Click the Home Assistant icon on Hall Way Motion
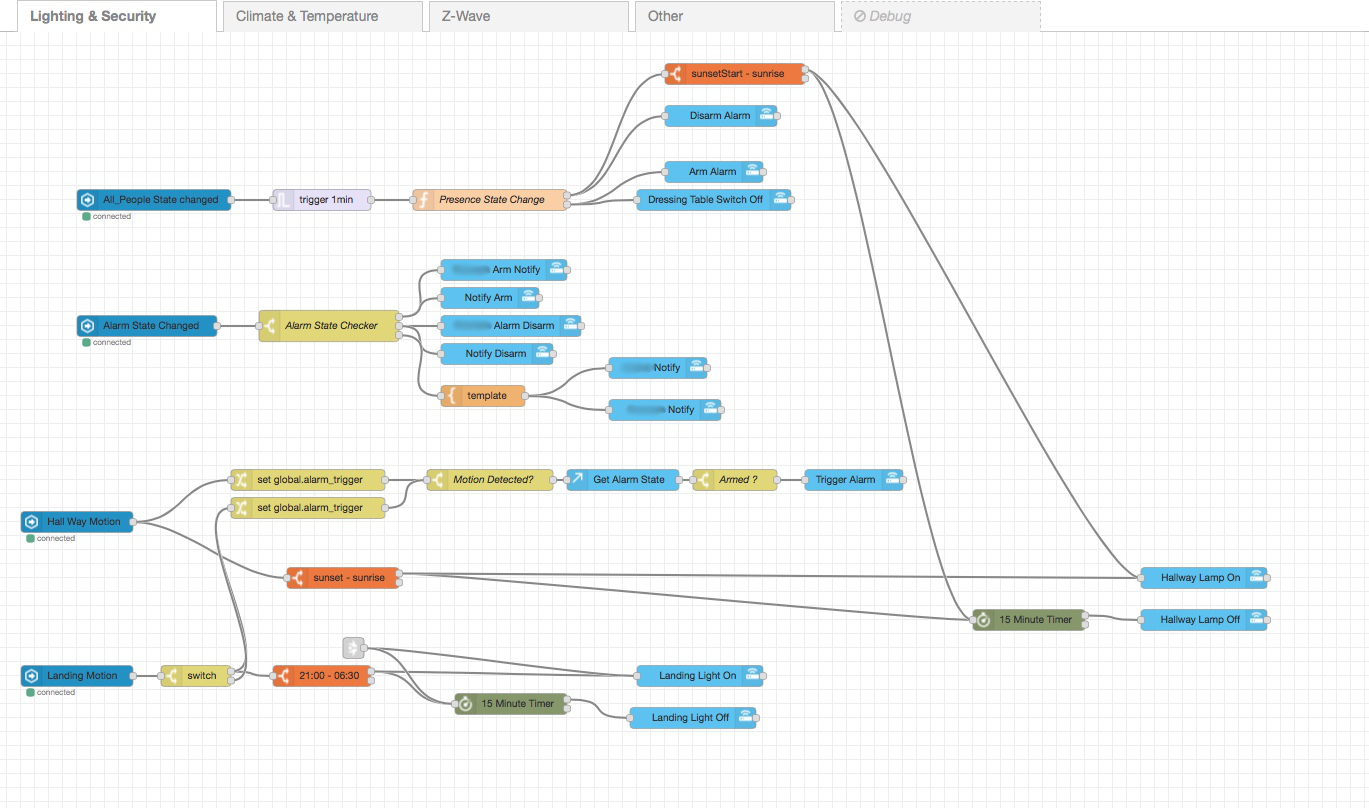This screenshot has width=1369, height=808. (32, 522)
